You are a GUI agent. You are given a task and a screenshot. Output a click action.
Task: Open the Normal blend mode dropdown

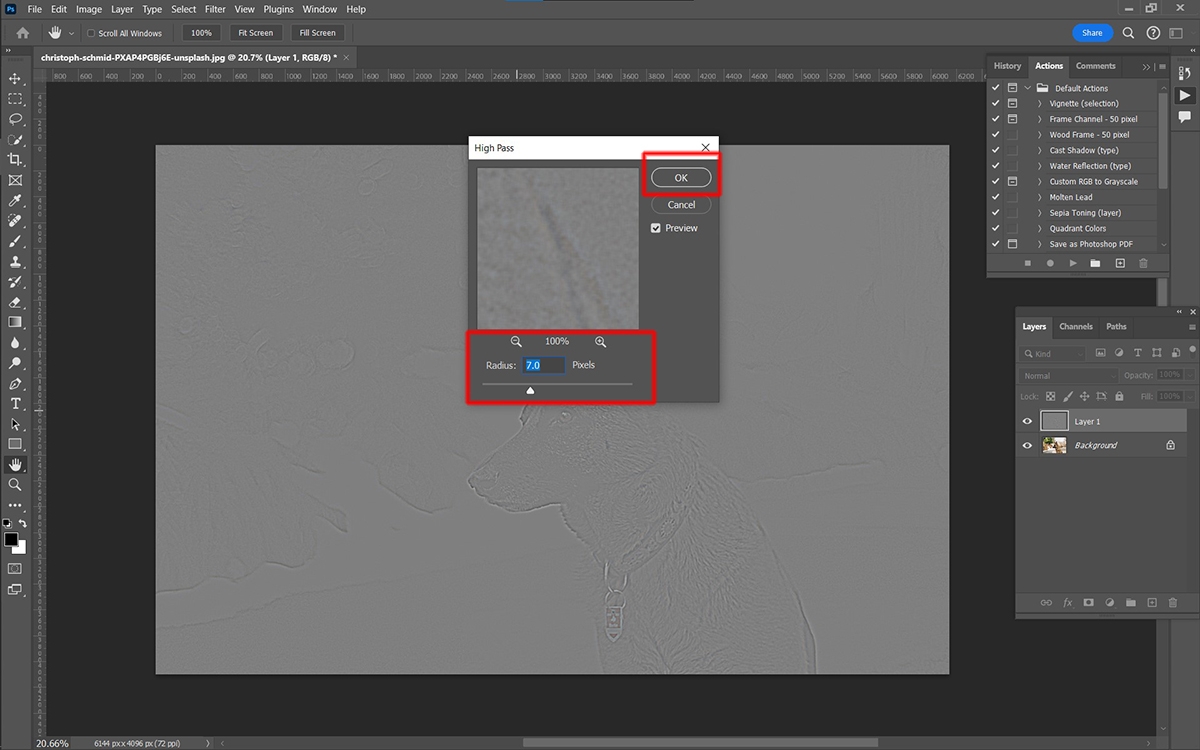point(1067,376)
